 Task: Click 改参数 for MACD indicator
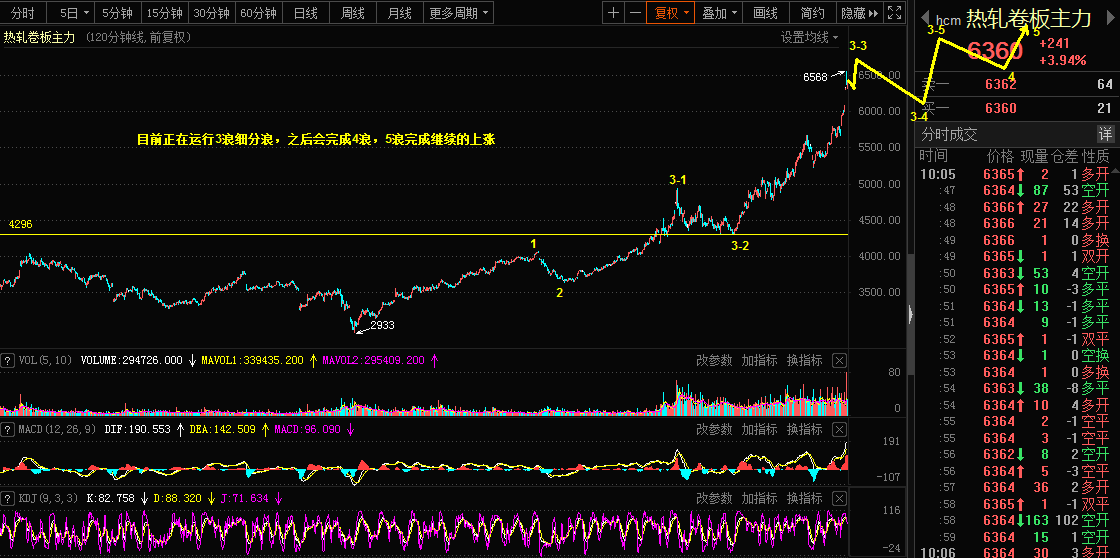714,429
